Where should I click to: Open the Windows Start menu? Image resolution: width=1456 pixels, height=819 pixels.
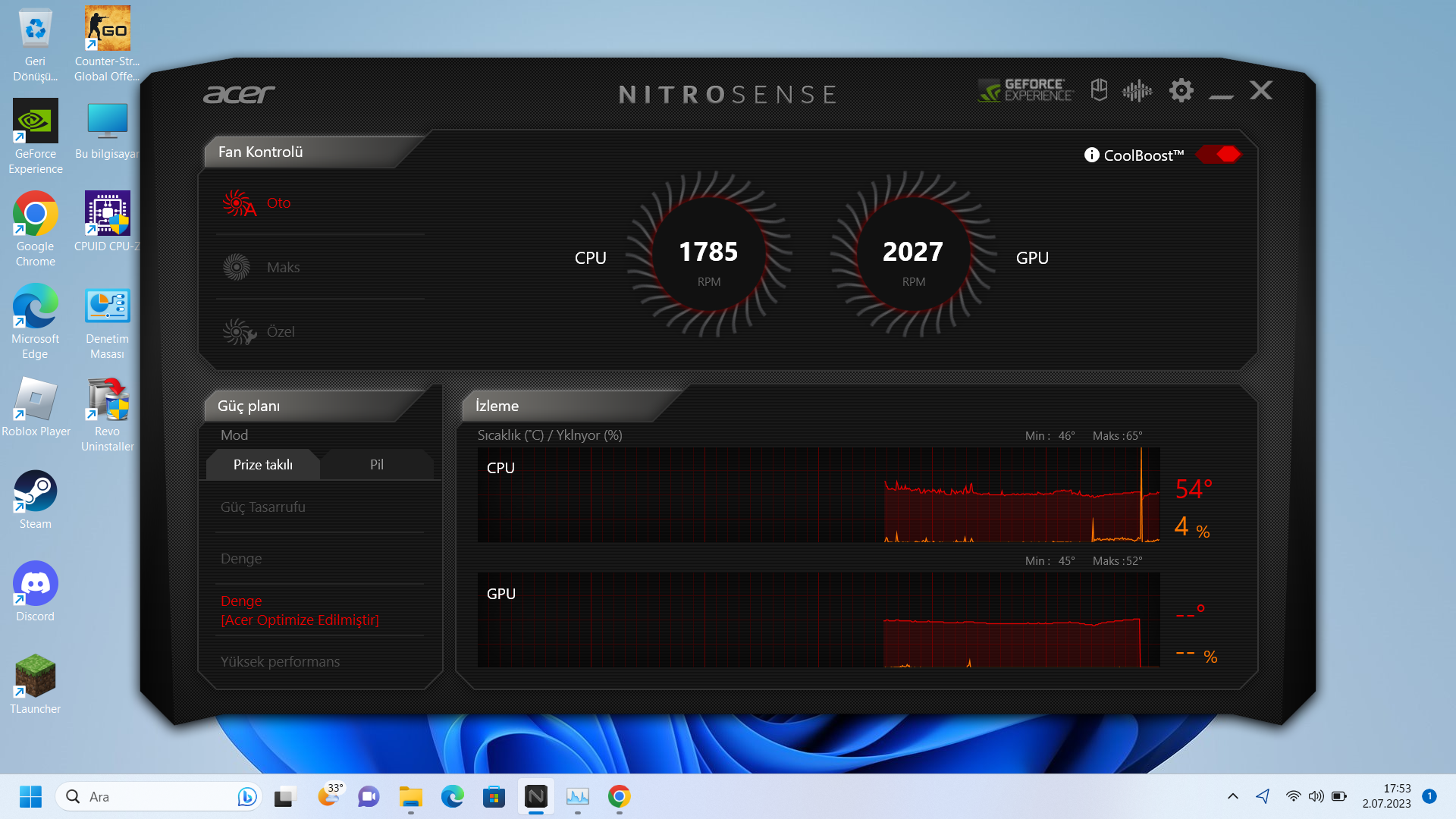tap(30, 796)
